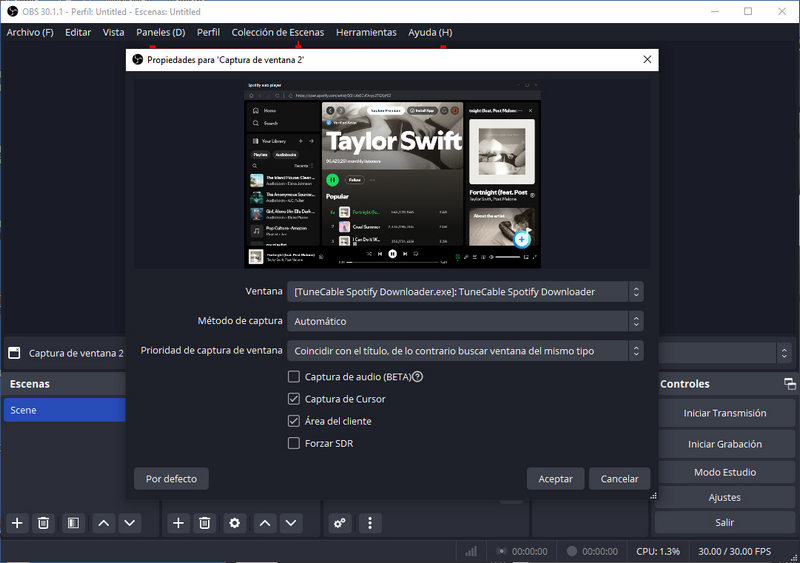Image resolution: width=800 pixels, height=563 pixels.
Task: Uncheck Área del cliente option
Action: pyautogui.click(x=294, y=421)
